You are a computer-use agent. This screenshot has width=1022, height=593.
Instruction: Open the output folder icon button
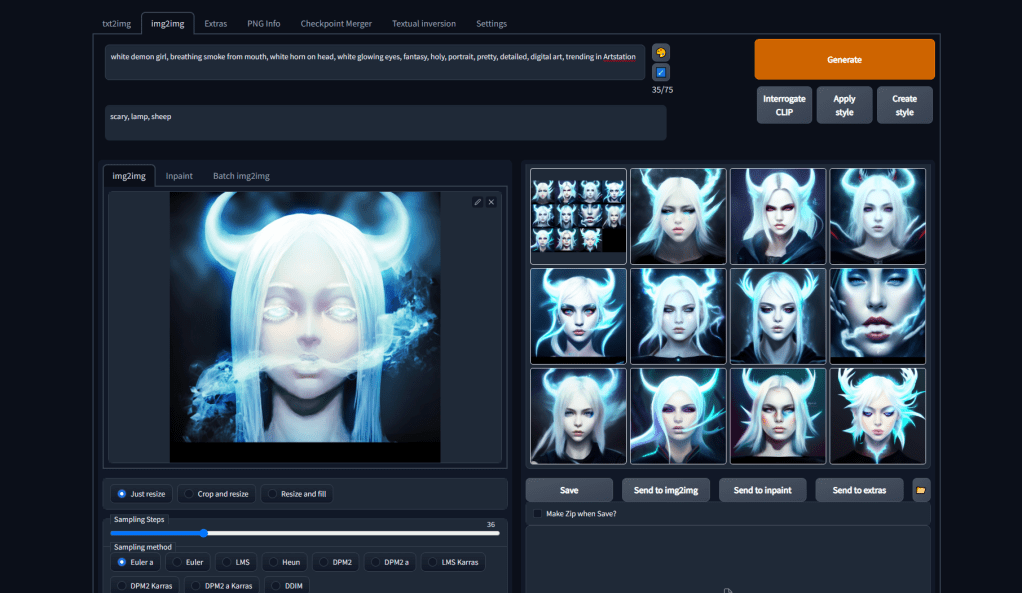921,490
